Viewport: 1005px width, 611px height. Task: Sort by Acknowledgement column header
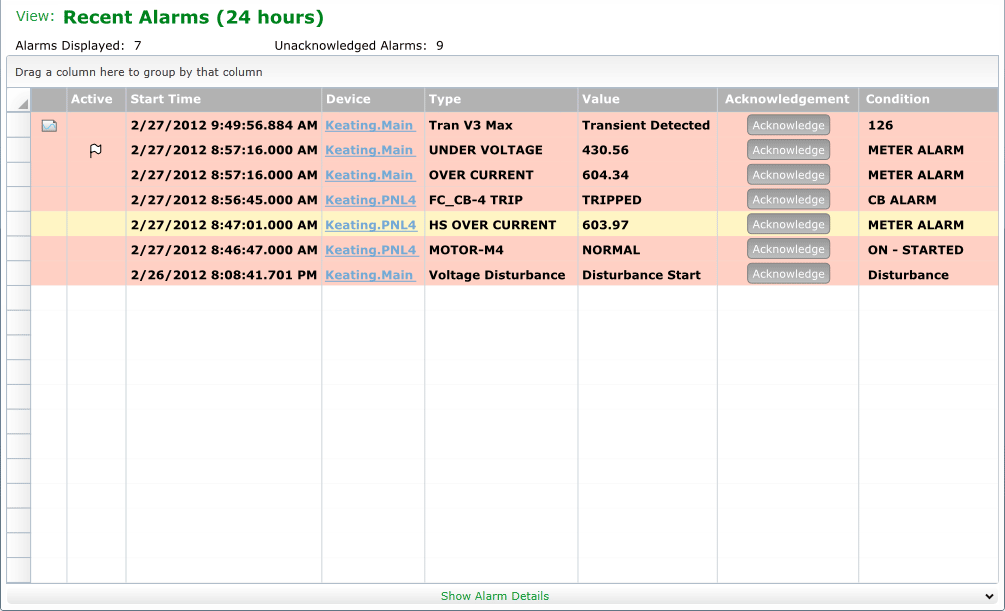[x=788, y=99]
